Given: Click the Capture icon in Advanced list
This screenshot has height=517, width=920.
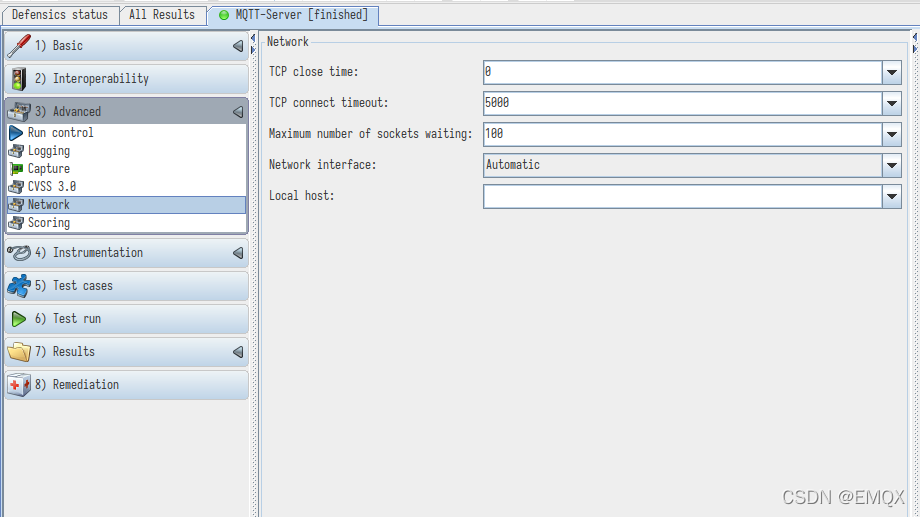Looking at the screenshot, I should pyautogui.click(x=16, y=169).
